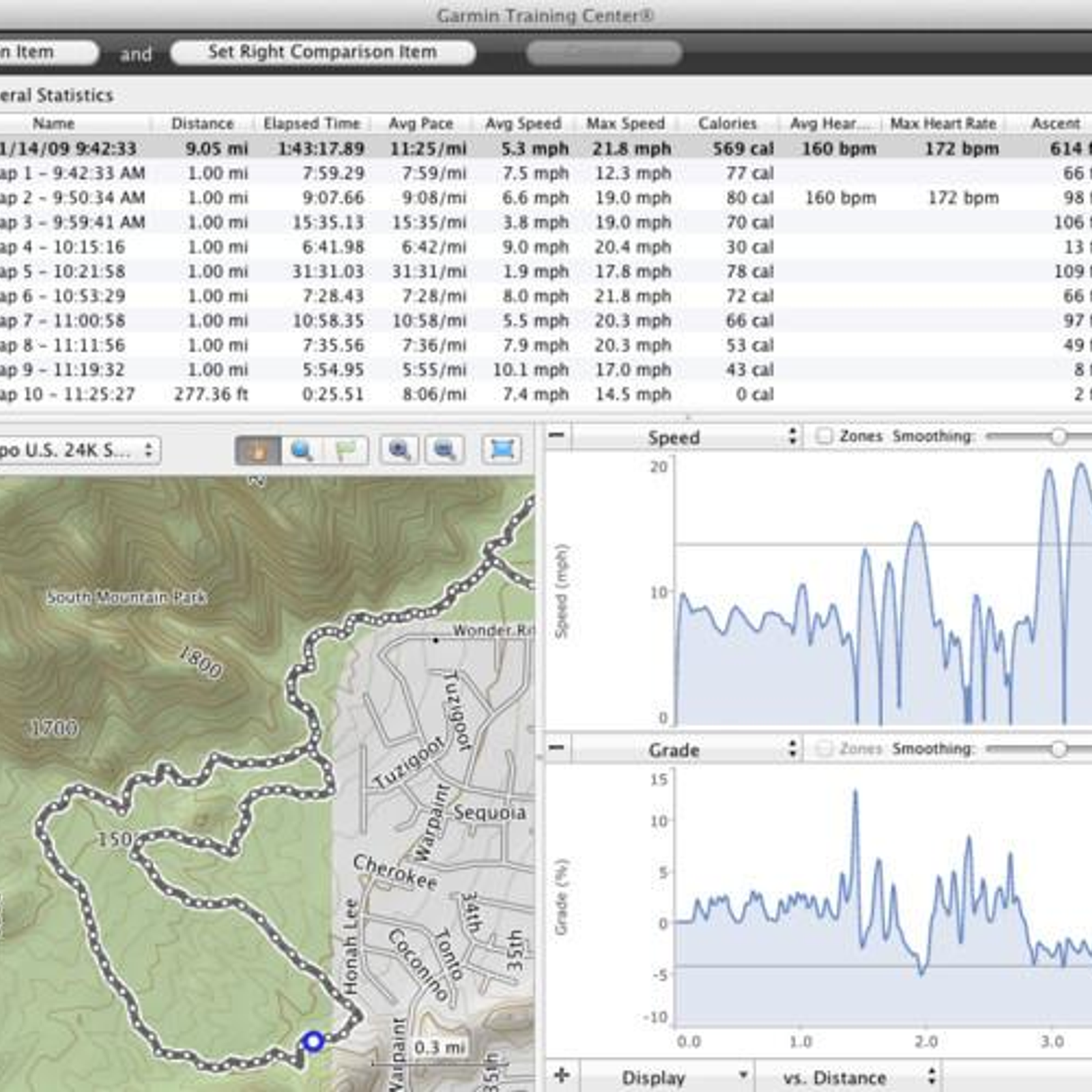This screenshot has height=1092, width=1092.
Task: Sort by the Calories column header
Action: [728, 124]
